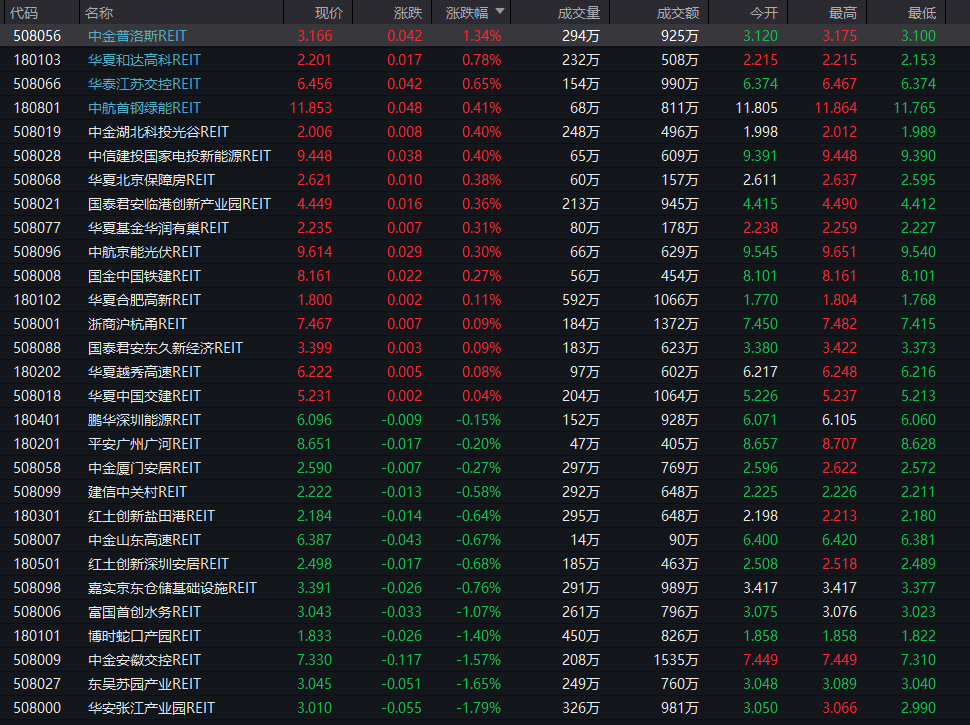The height and width of the screenshot is (725, 970).
Task: Click lowest price 2.990
Action: (x=918, y=708)
